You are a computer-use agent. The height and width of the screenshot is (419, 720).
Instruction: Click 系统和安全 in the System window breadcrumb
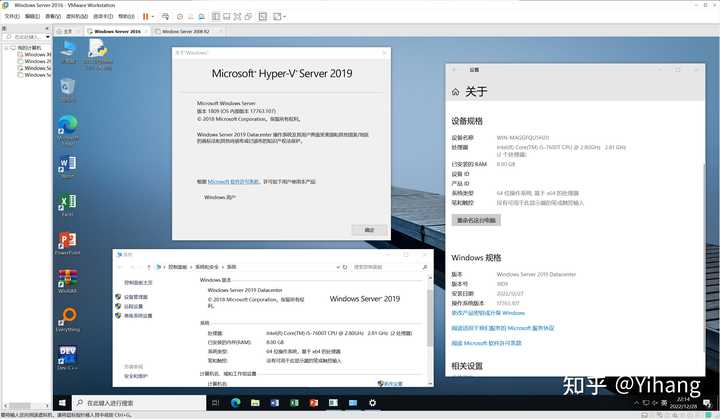pos(207,267)
